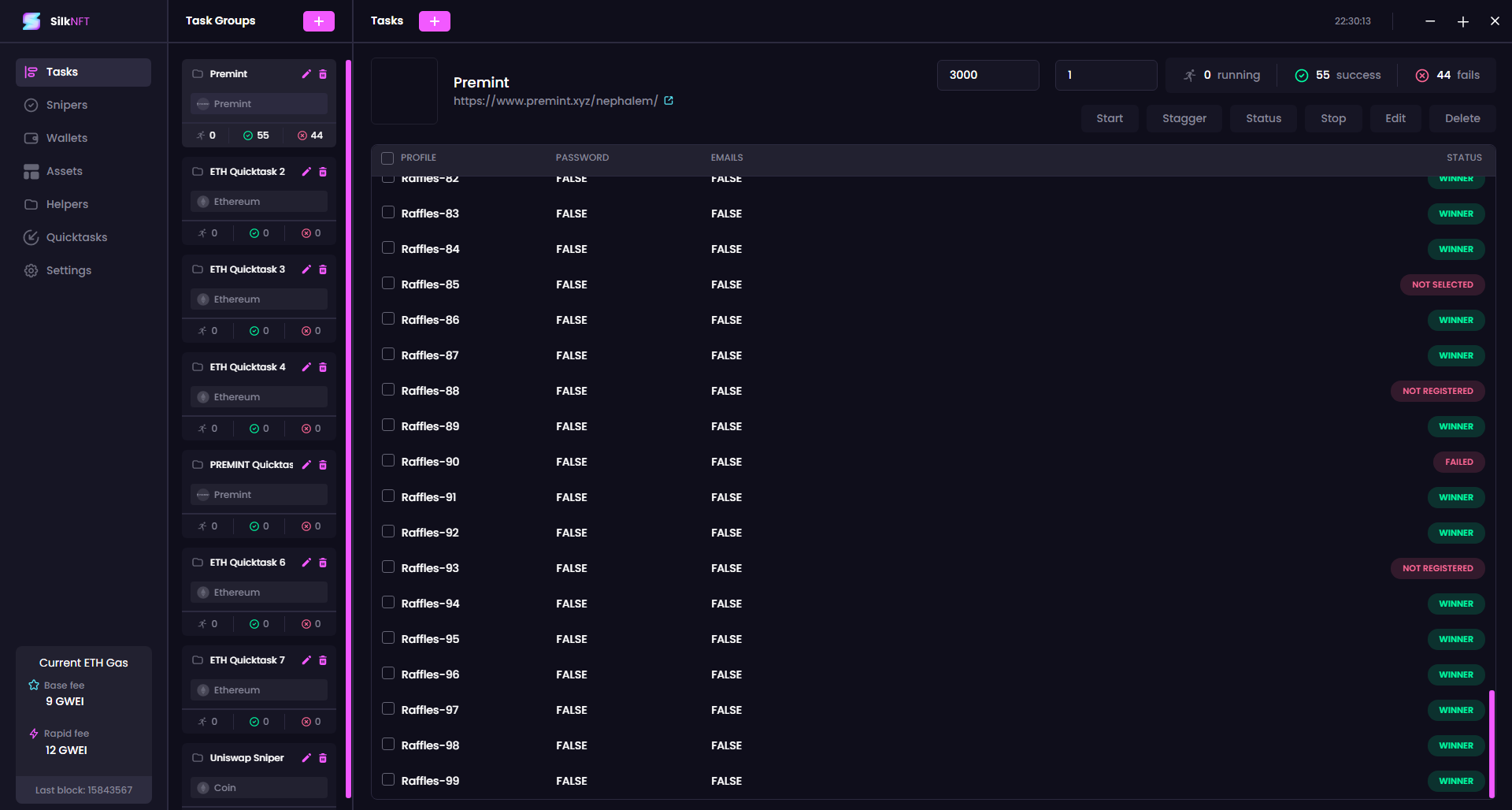Add a new task group with plus button
The image size is (1512, 810).
pyautogui.click(x=318, y=21)
